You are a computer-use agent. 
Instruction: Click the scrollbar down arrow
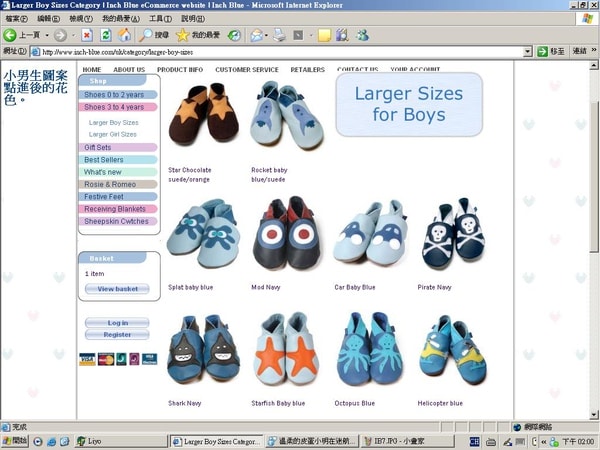pos(593,415)
